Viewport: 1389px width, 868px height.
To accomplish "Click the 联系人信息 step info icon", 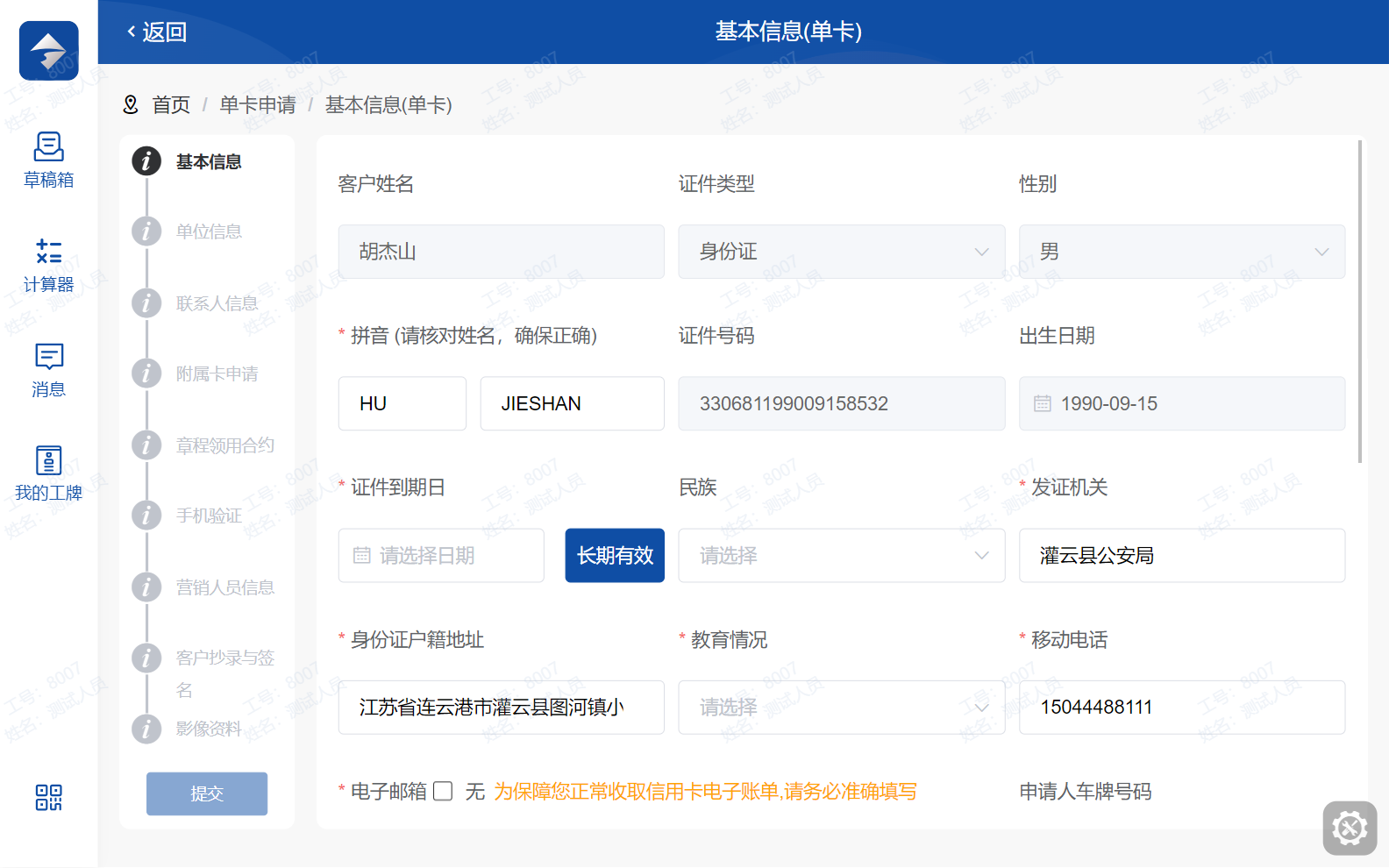I will 146,303.
